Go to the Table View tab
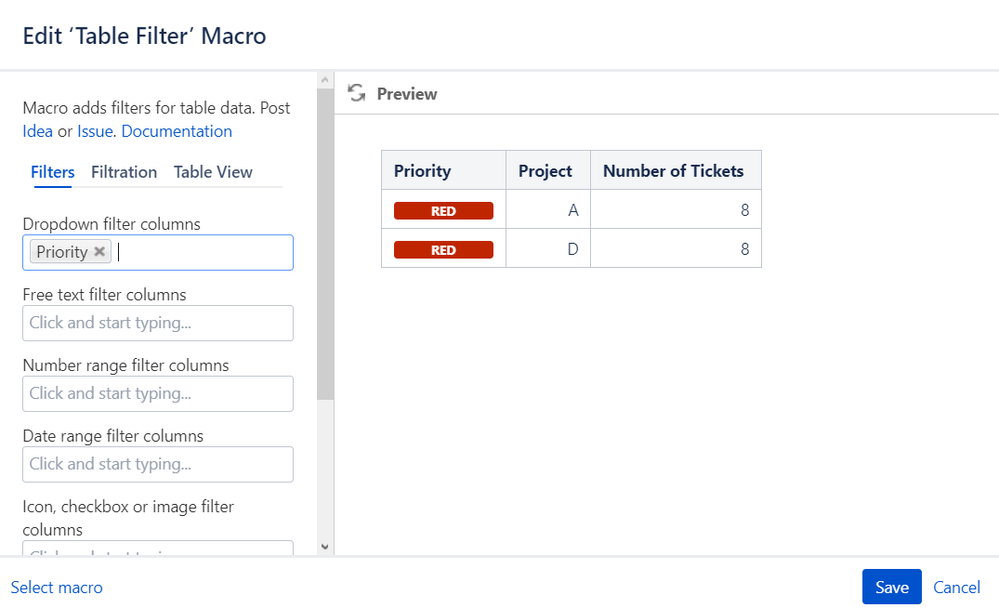 click(213, 172)
